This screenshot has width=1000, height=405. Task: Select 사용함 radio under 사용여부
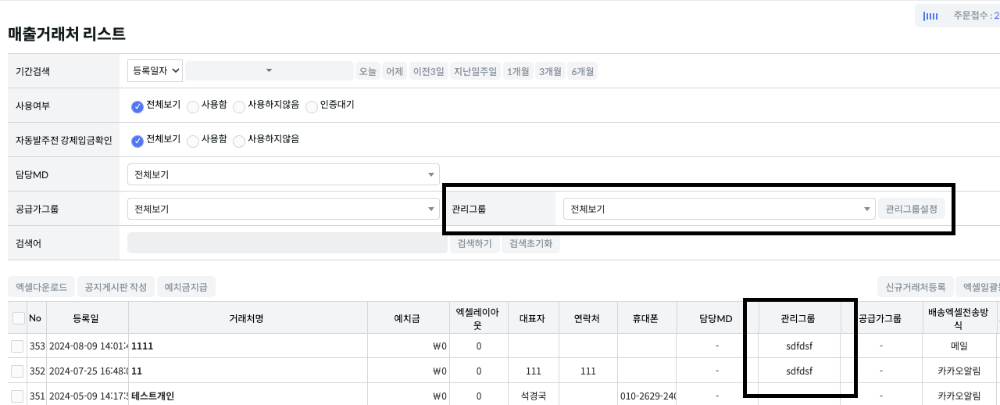tap(193, 107)
